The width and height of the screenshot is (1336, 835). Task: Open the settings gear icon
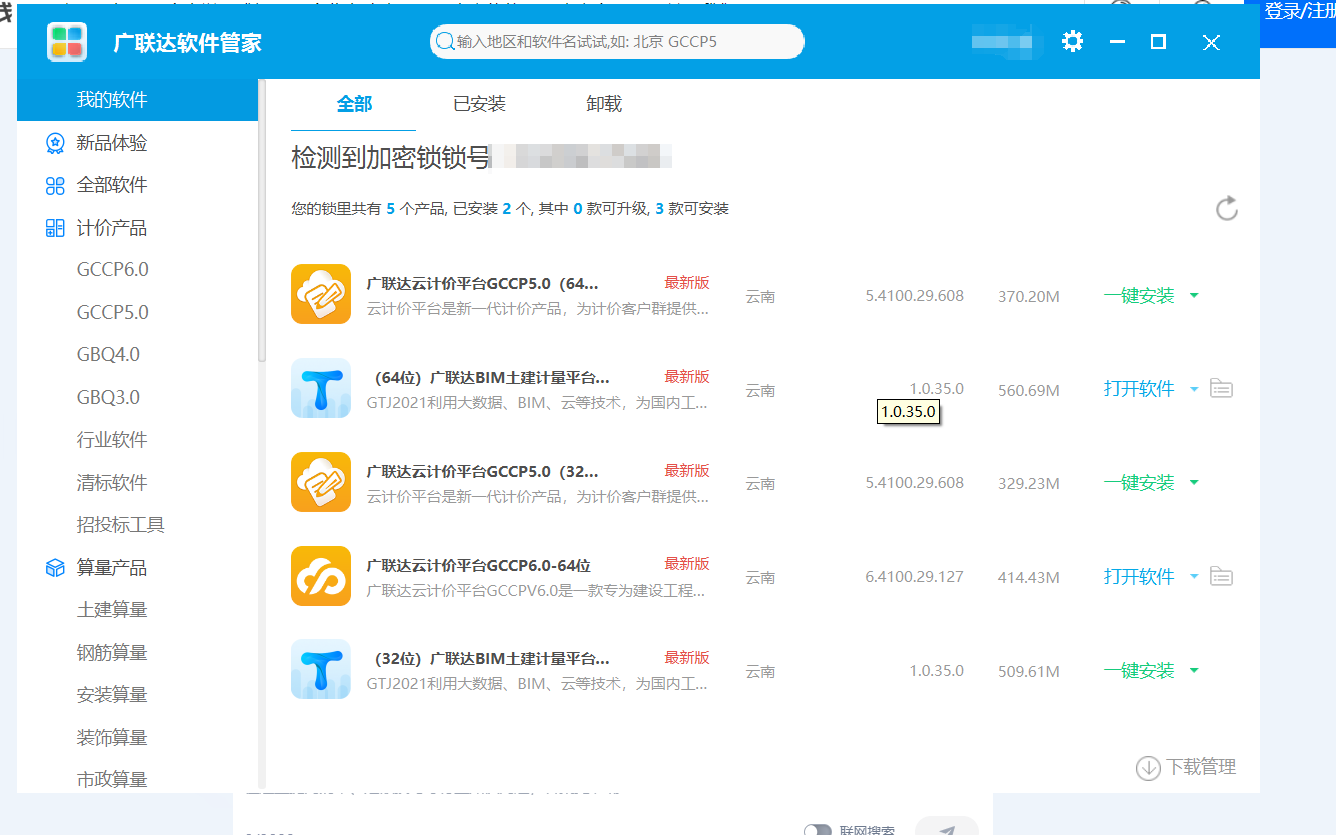1072,42
